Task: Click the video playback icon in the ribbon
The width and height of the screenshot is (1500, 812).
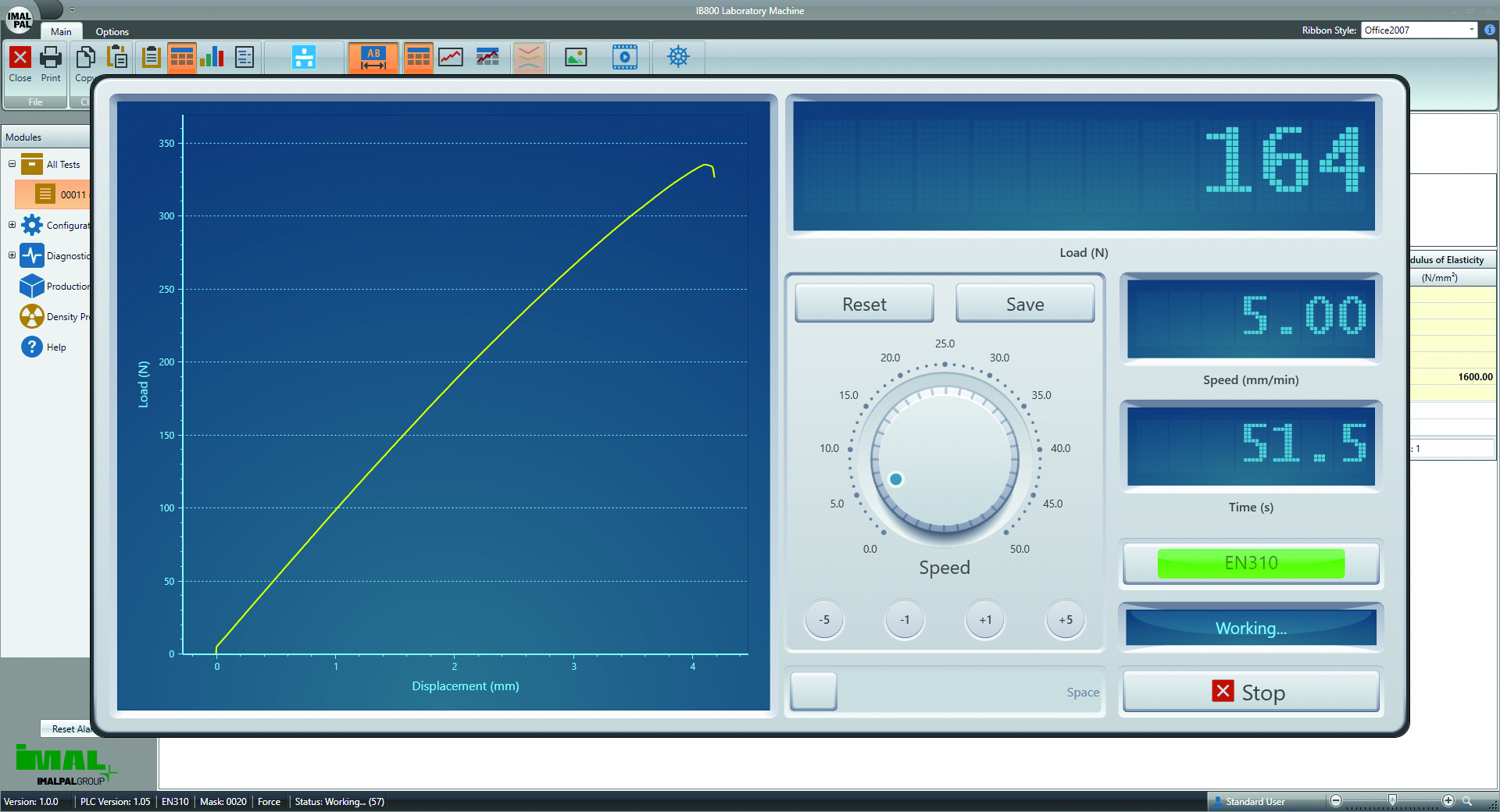Action: [x=624, y=57]
